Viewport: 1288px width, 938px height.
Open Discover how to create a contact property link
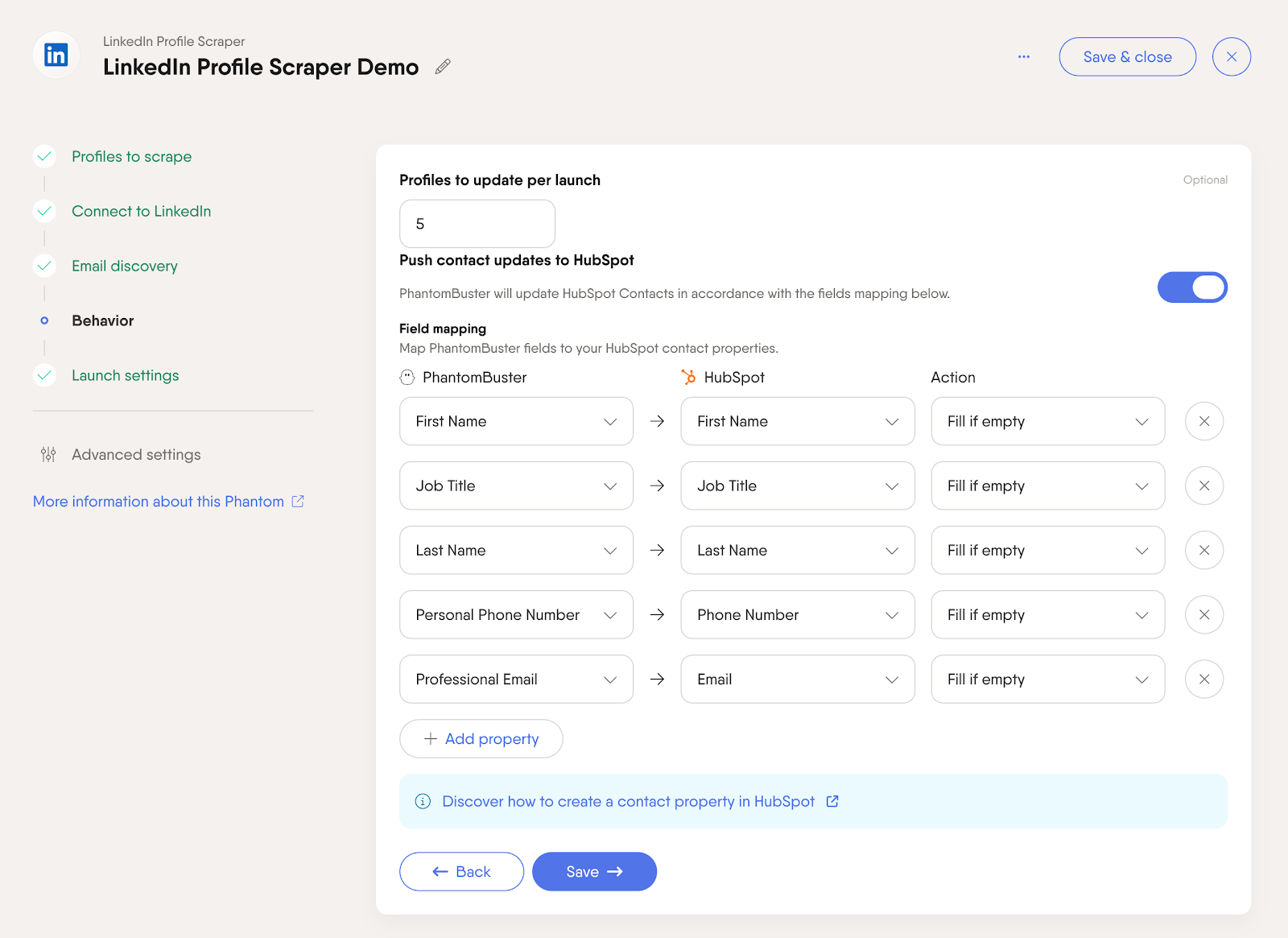628,801
